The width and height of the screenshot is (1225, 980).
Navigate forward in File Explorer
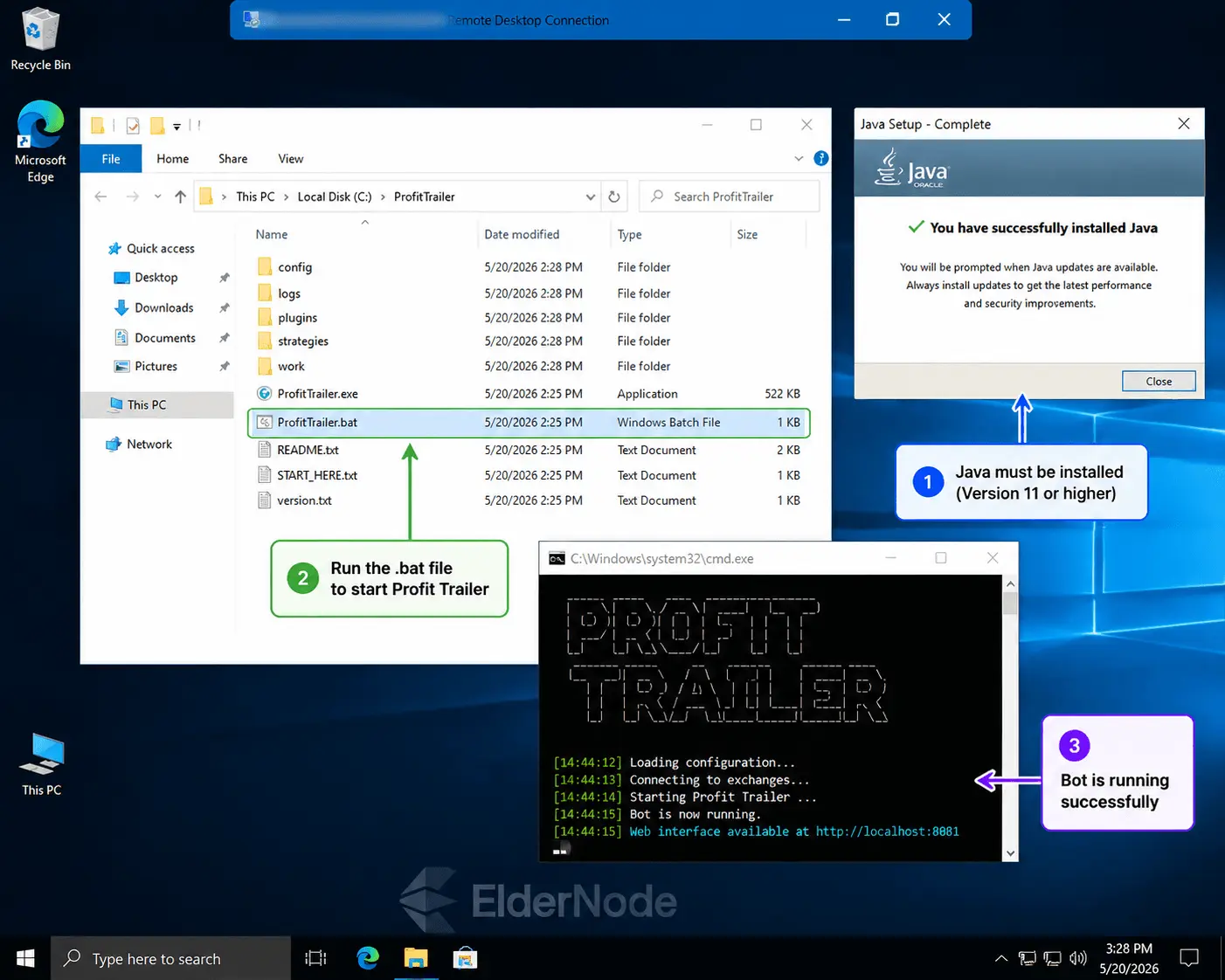click(x=132, y=197)
